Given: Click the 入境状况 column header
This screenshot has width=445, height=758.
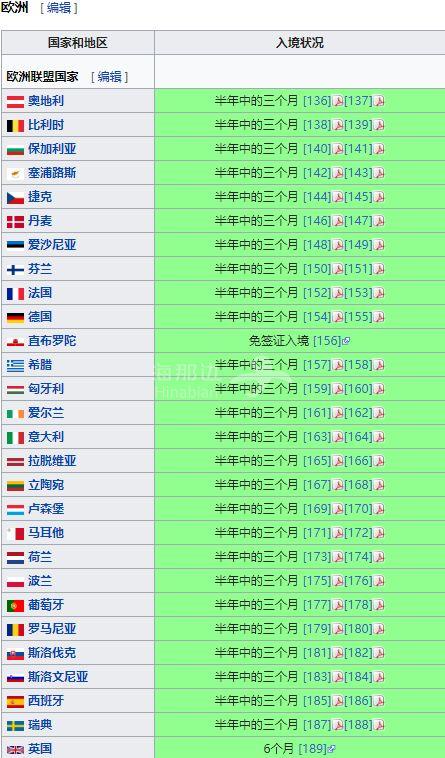Looking at the screenshot, I should [x=300, y=43].
